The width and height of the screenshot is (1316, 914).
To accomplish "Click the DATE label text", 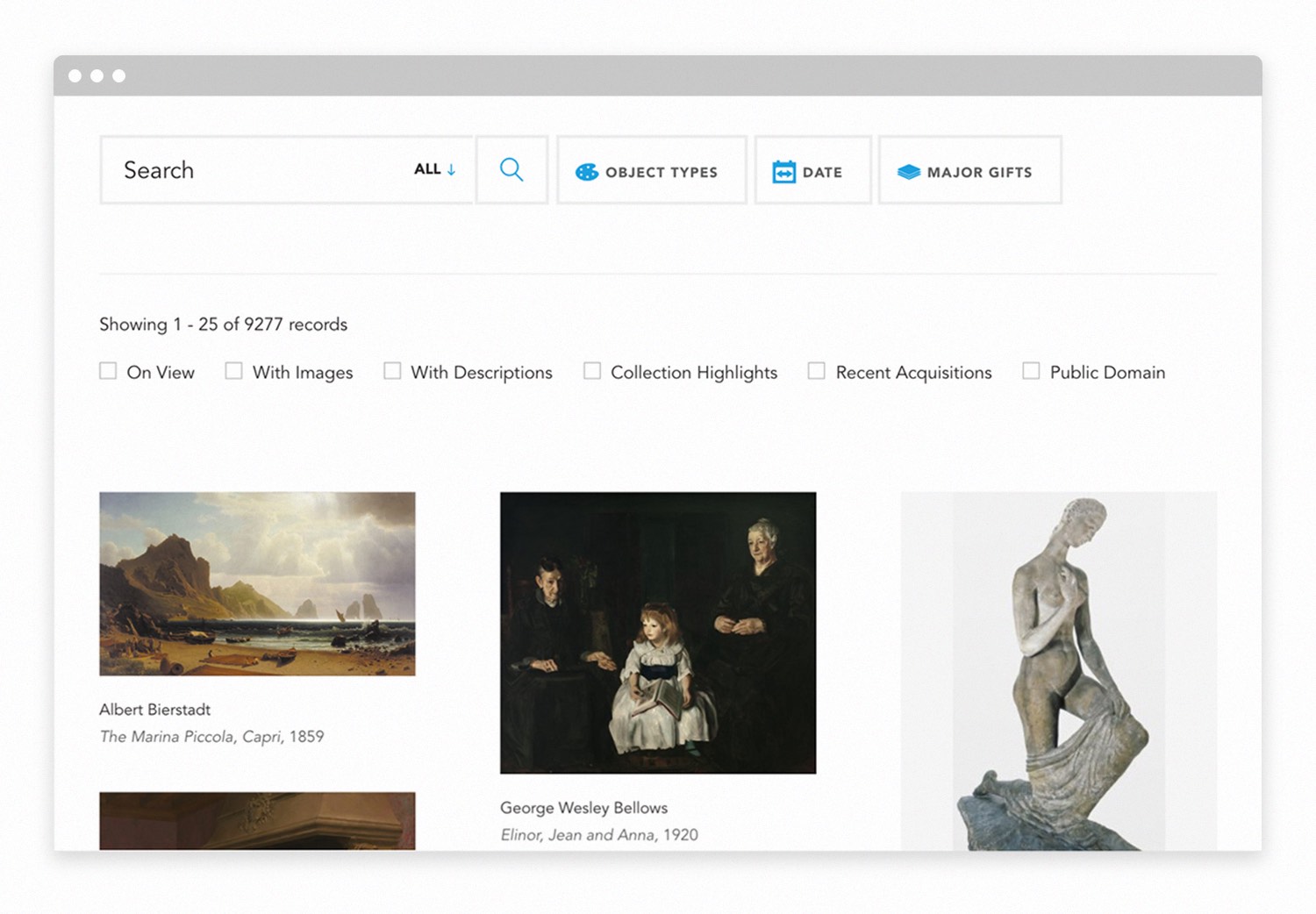I will 822,173.
